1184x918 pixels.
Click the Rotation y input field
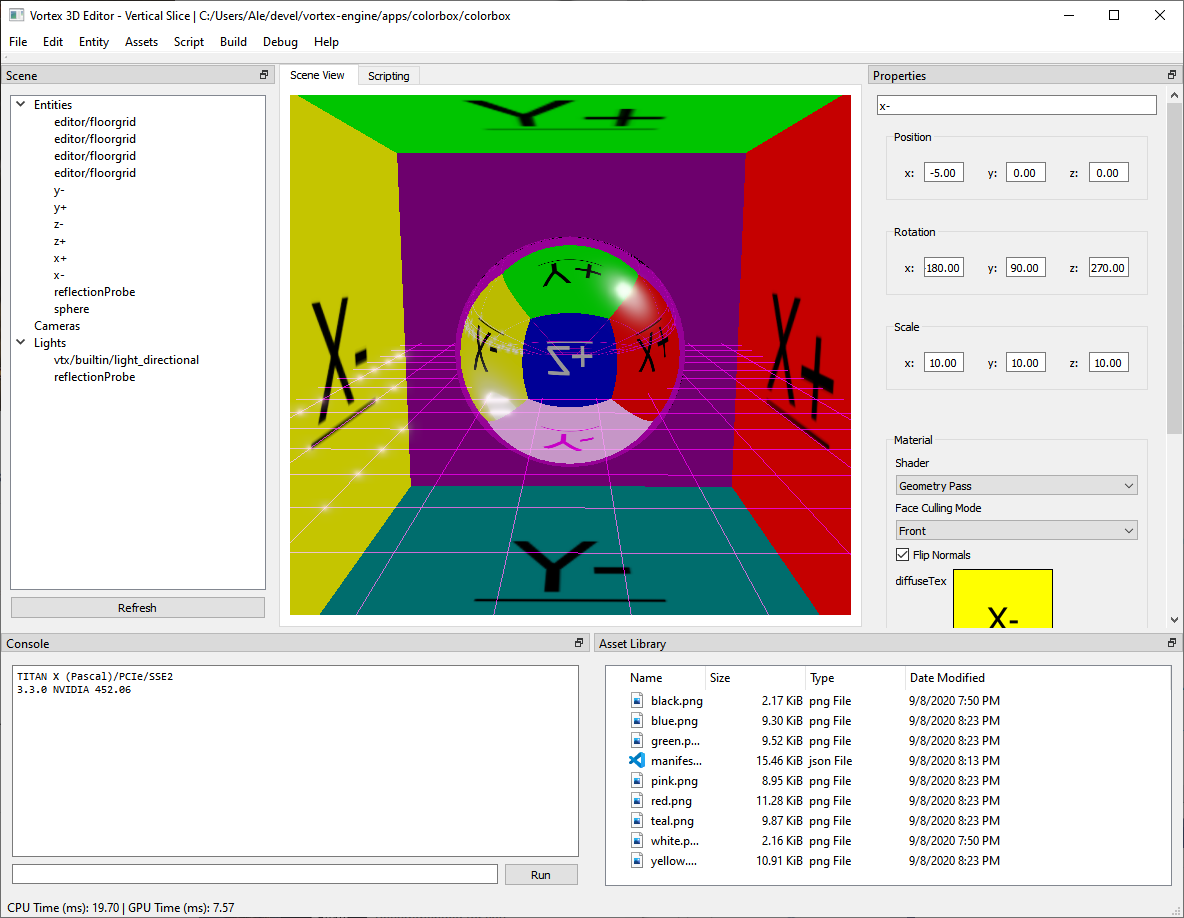pos(1025,268)
